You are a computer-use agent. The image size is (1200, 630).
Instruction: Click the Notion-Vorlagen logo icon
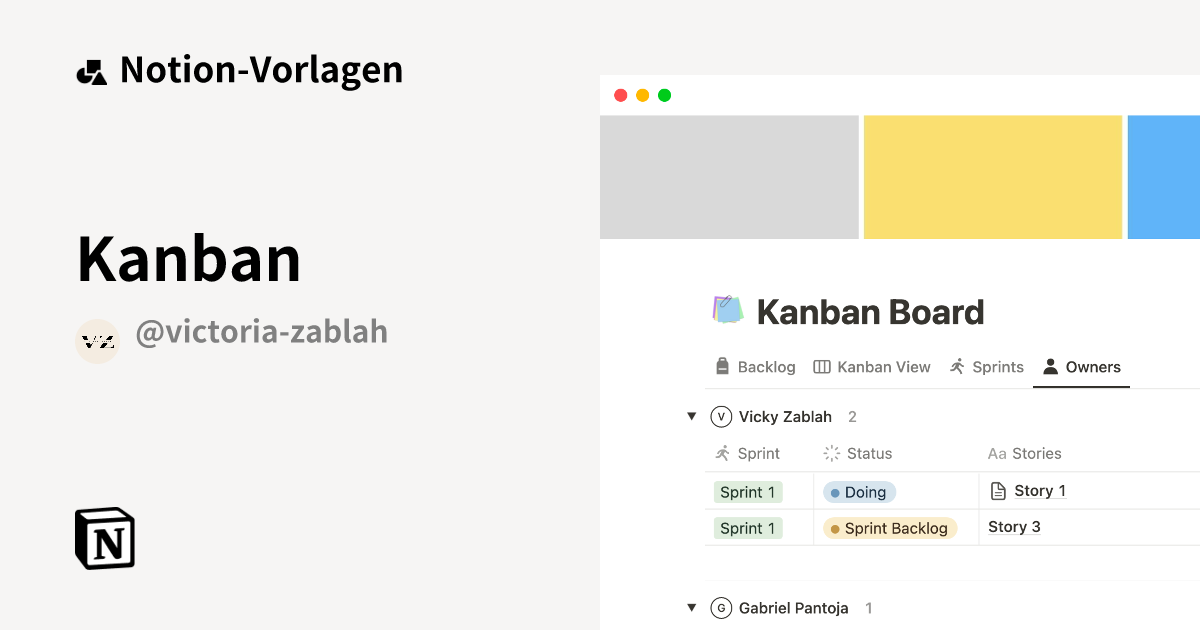91,69
